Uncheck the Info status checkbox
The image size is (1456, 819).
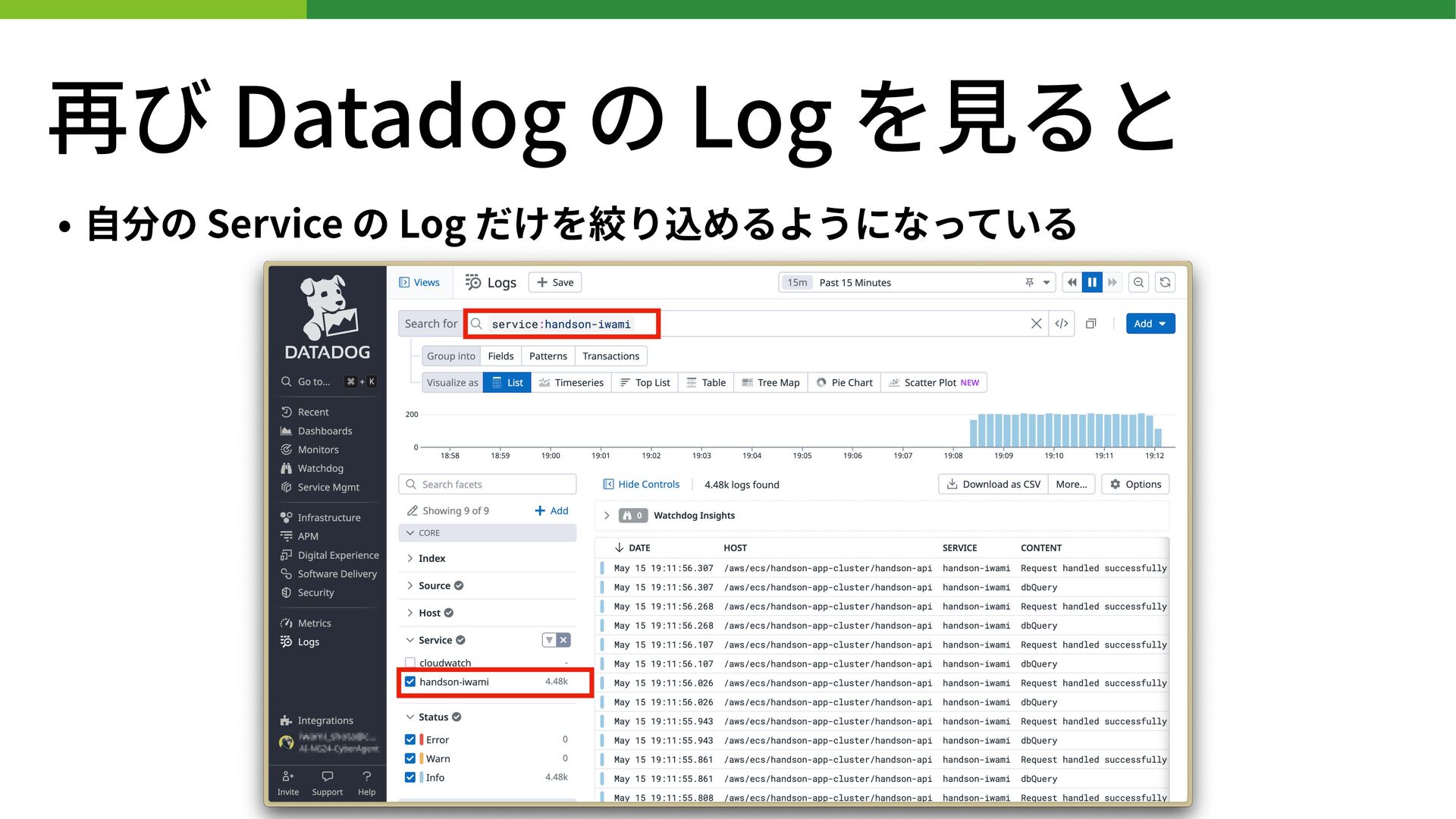pos(410,777)
